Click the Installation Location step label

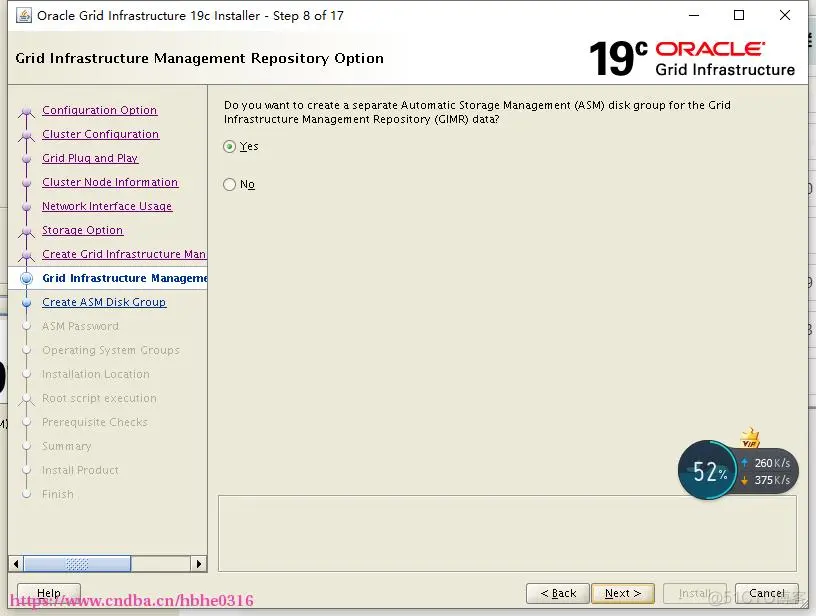coord(96,374)
